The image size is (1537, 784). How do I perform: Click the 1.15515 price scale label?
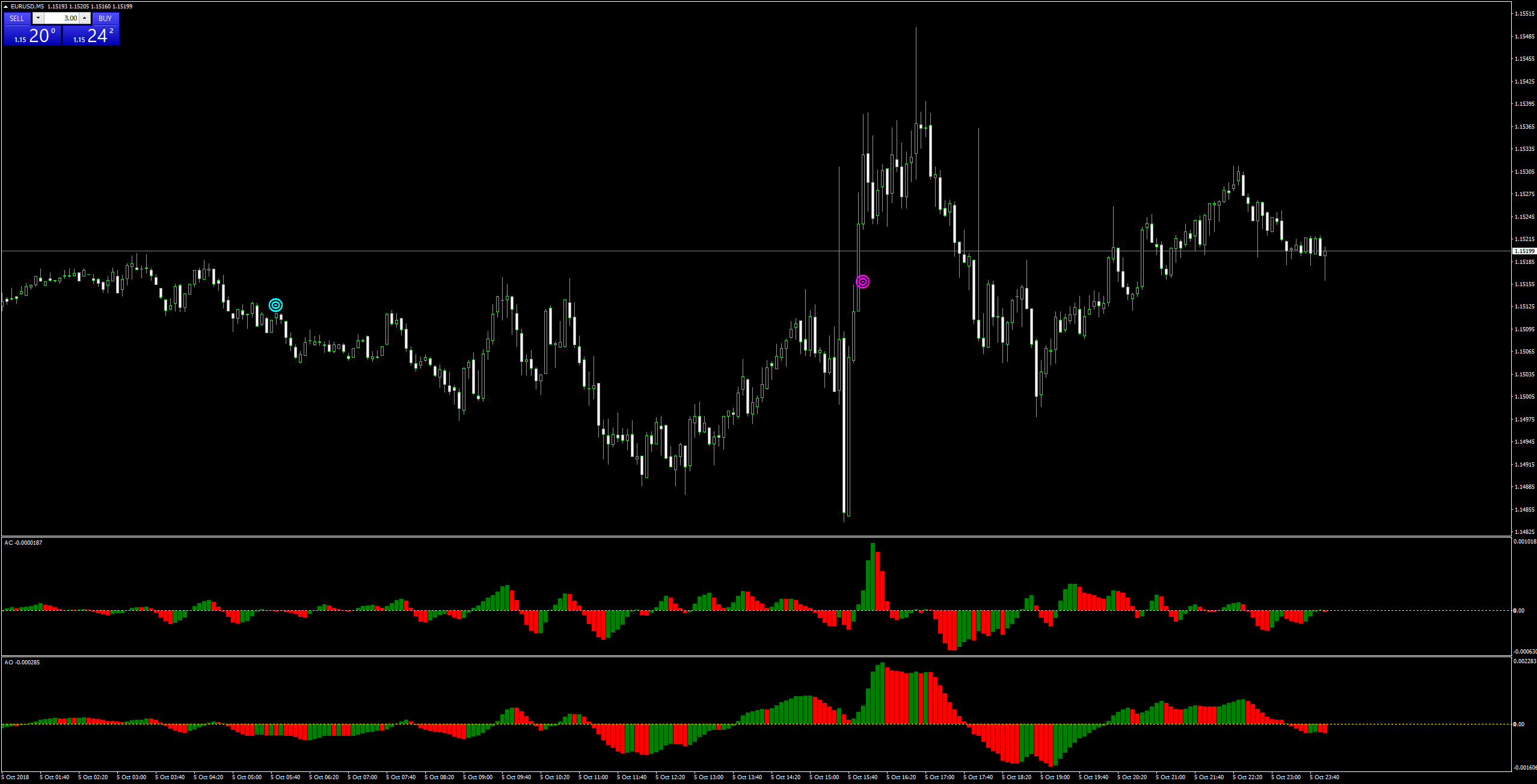(x=1524, y=14)
